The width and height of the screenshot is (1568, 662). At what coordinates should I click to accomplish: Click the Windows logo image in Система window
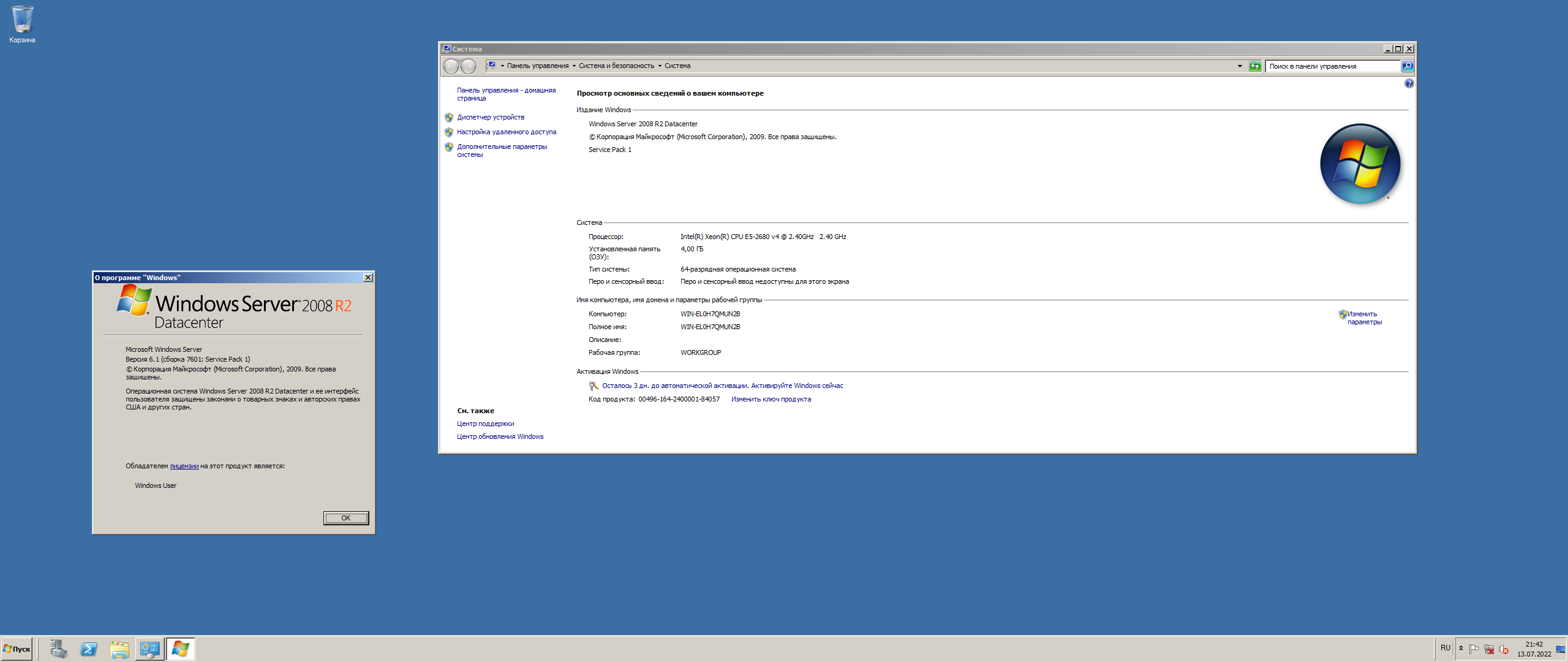coord(1360,164)
